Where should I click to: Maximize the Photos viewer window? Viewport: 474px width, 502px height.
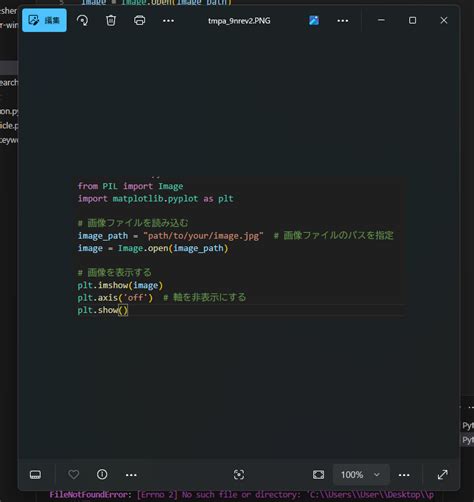[412, 20]
